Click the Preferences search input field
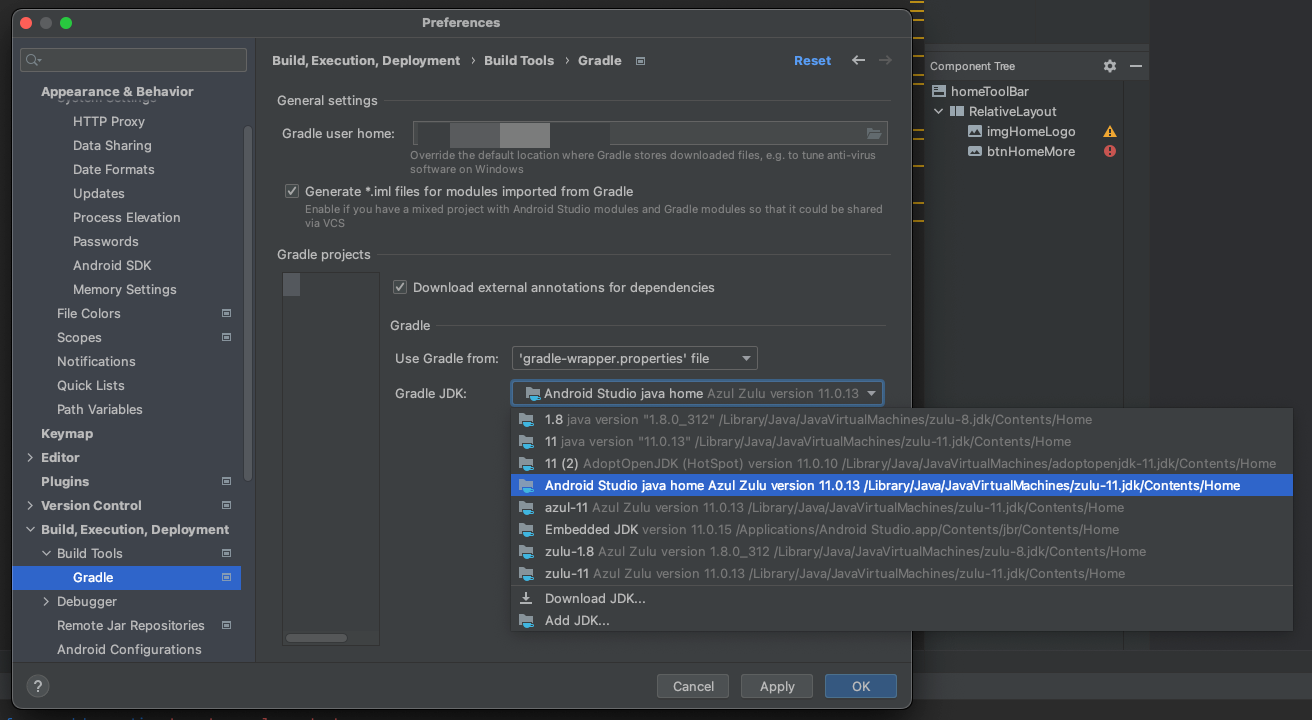The width and height of the screenshot is (1312, 720). [134, 60]
